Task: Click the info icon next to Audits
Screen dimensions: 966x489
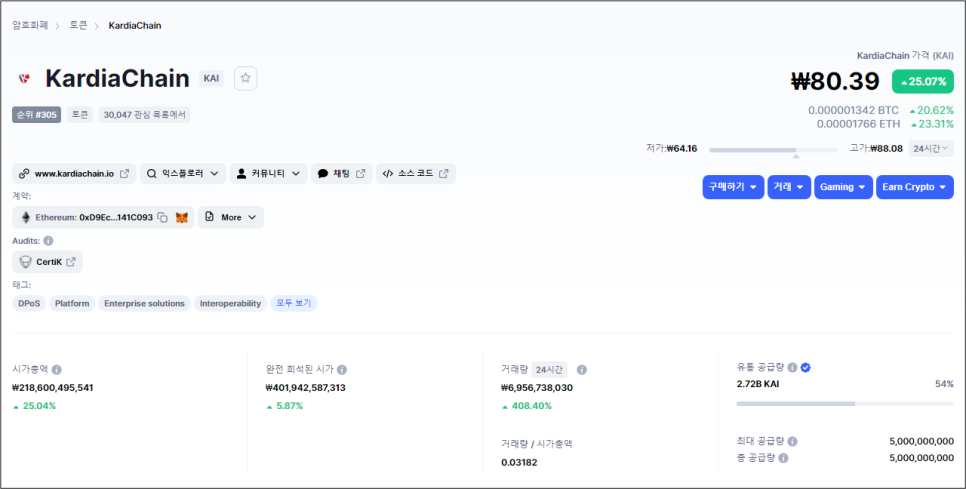Action: 48,241
